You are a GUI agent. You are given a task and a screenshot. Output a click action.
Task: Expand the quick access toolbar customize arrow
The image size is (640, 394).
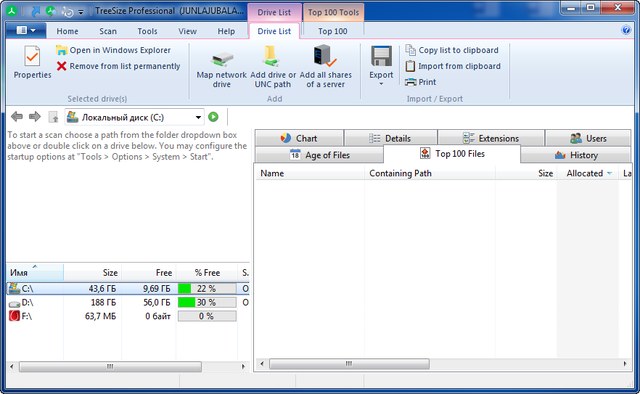[81, 12]
